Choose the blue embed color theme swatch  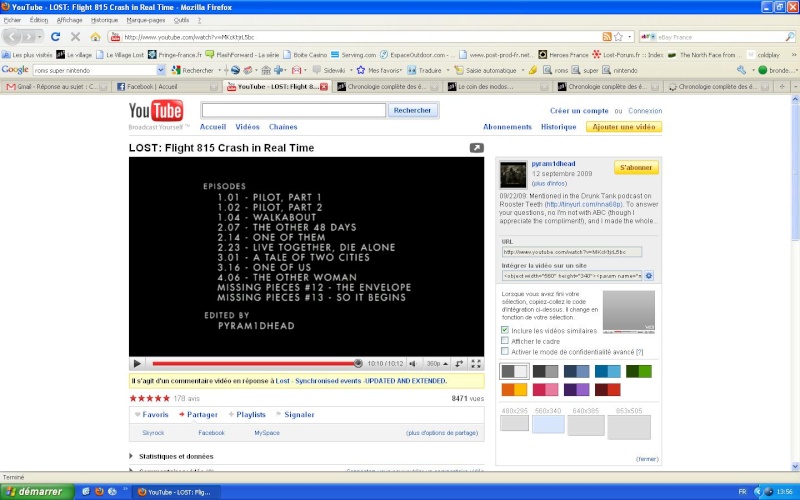607,371
